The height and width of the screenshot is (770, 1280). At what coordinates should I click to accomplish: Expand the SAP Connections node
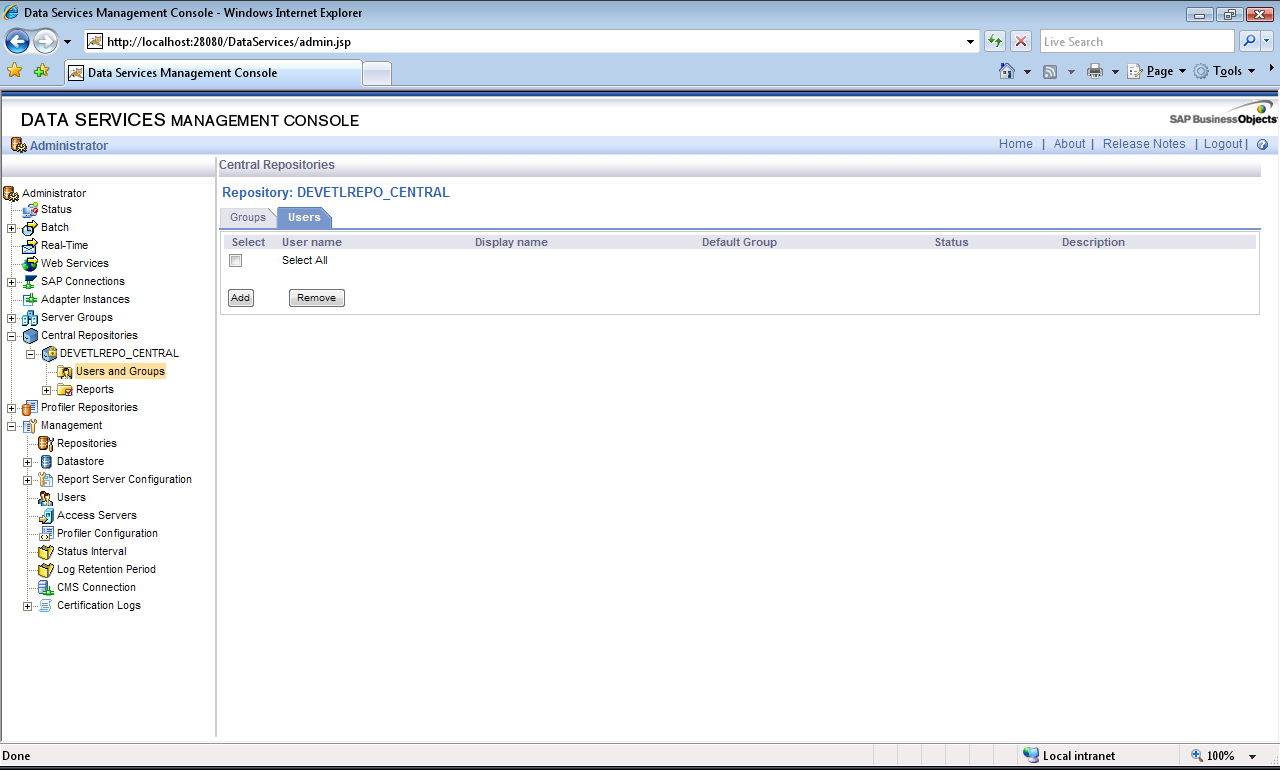(12, 282)
